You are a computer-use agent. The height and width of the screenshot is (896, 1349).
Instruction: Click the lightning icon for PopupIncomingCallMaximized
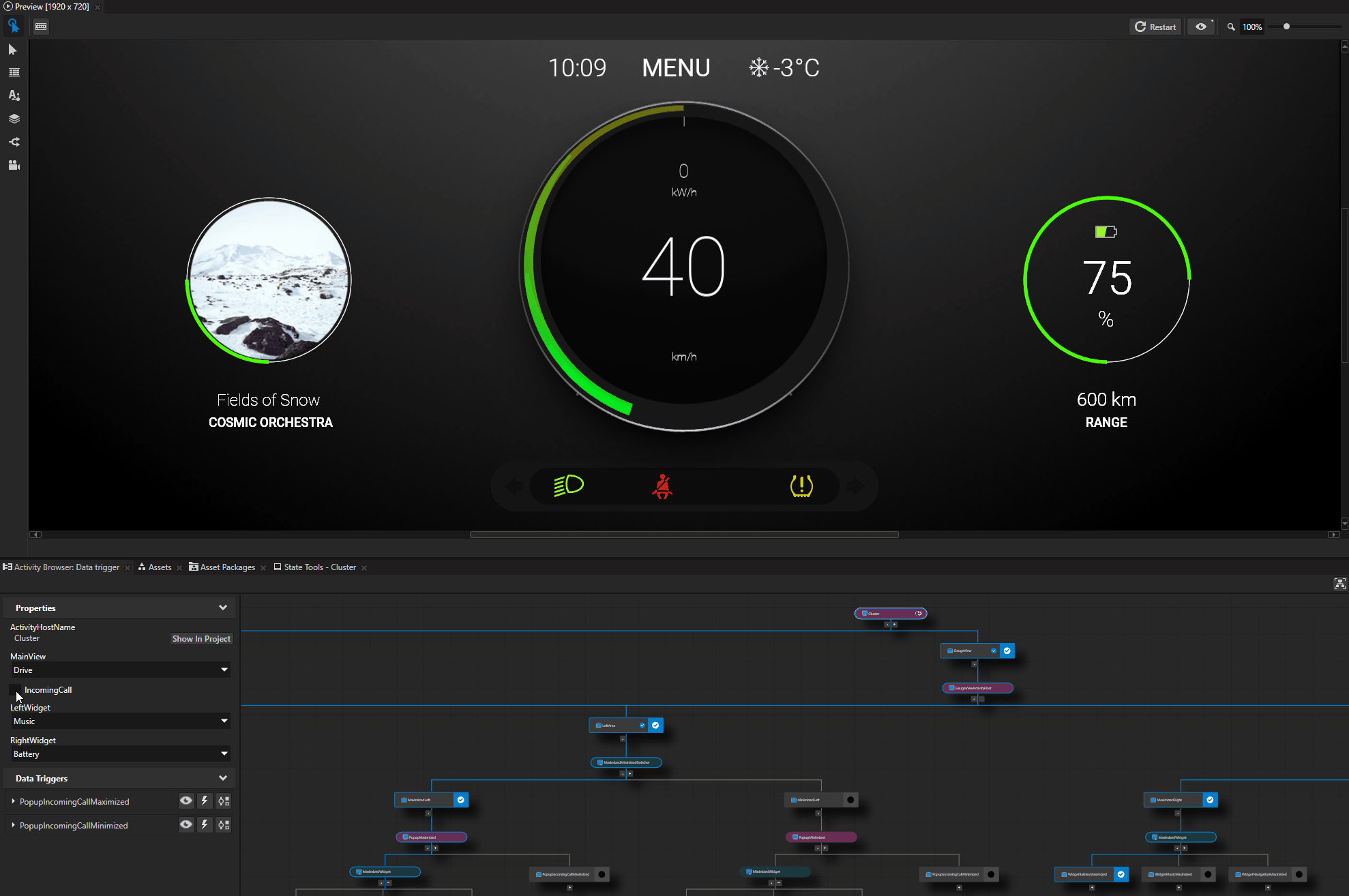pyautogui.click(x=205, y=801)
